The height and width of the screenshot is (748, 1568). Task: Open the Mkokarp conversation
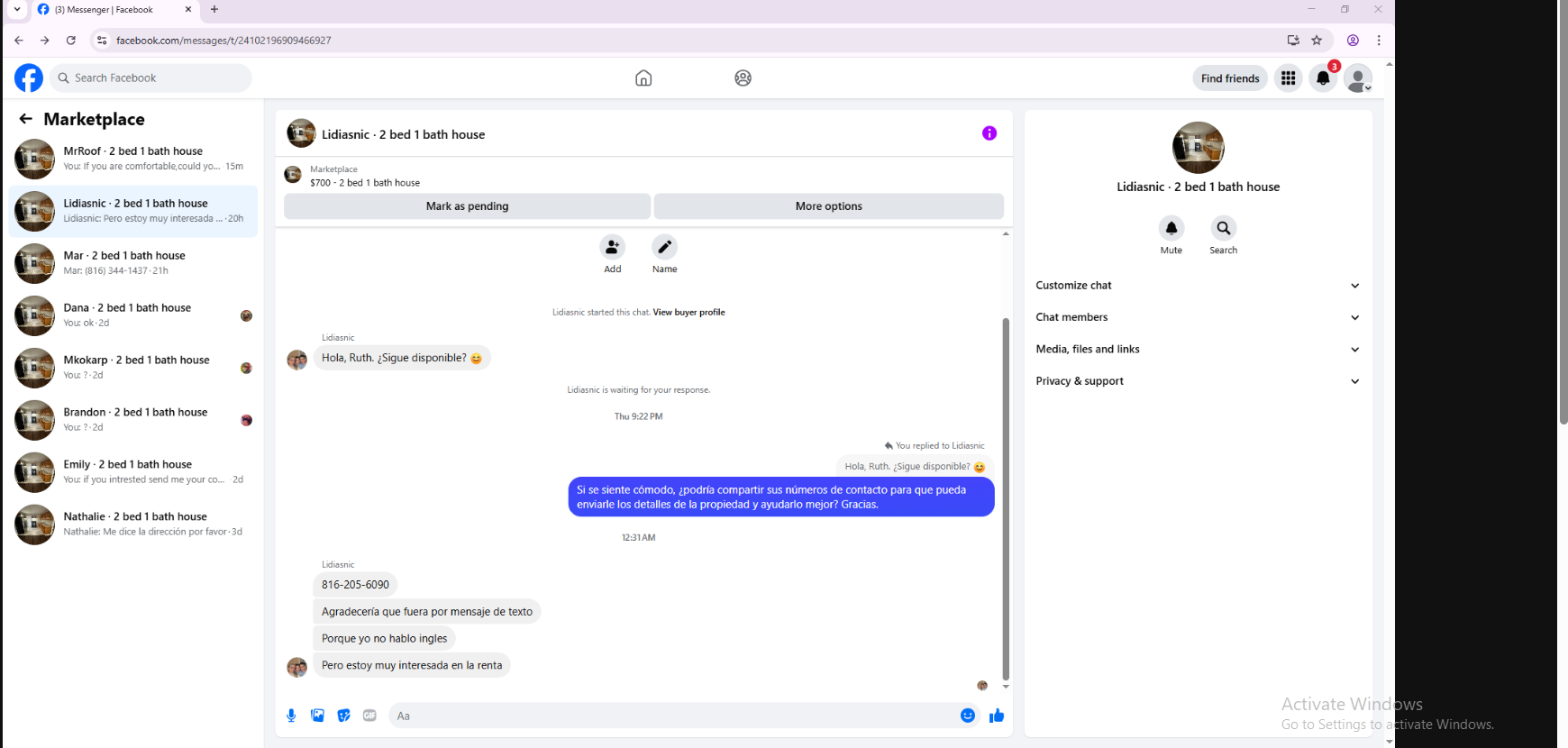[x=133, y=369]
